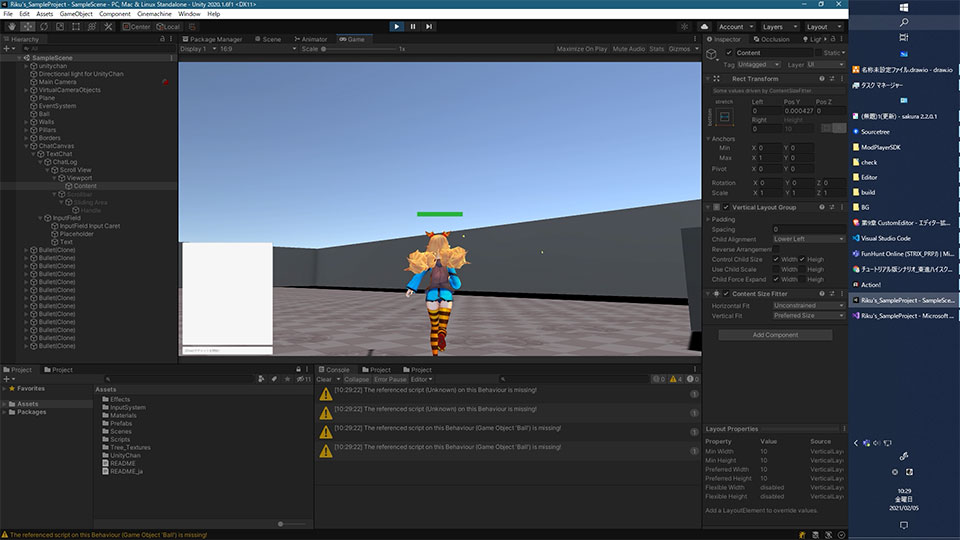Click the GameObject cube icon in Inspector

[x=711, y=54]
